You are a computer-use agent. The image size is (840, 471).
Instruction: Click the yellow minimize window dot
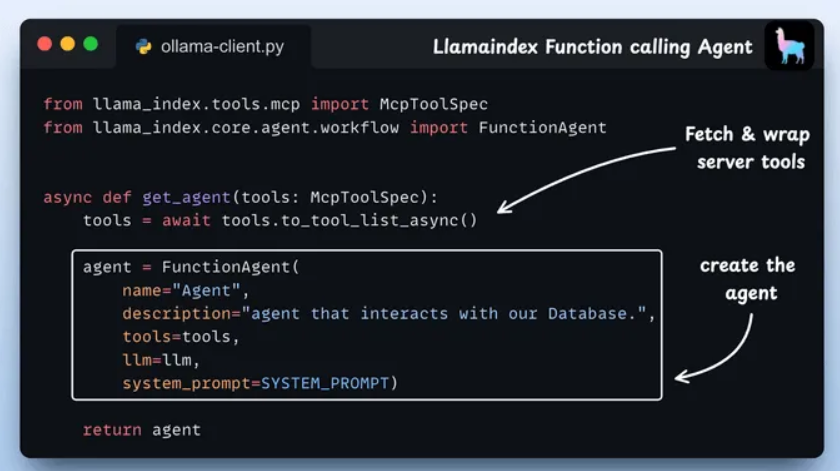(68, 44)
